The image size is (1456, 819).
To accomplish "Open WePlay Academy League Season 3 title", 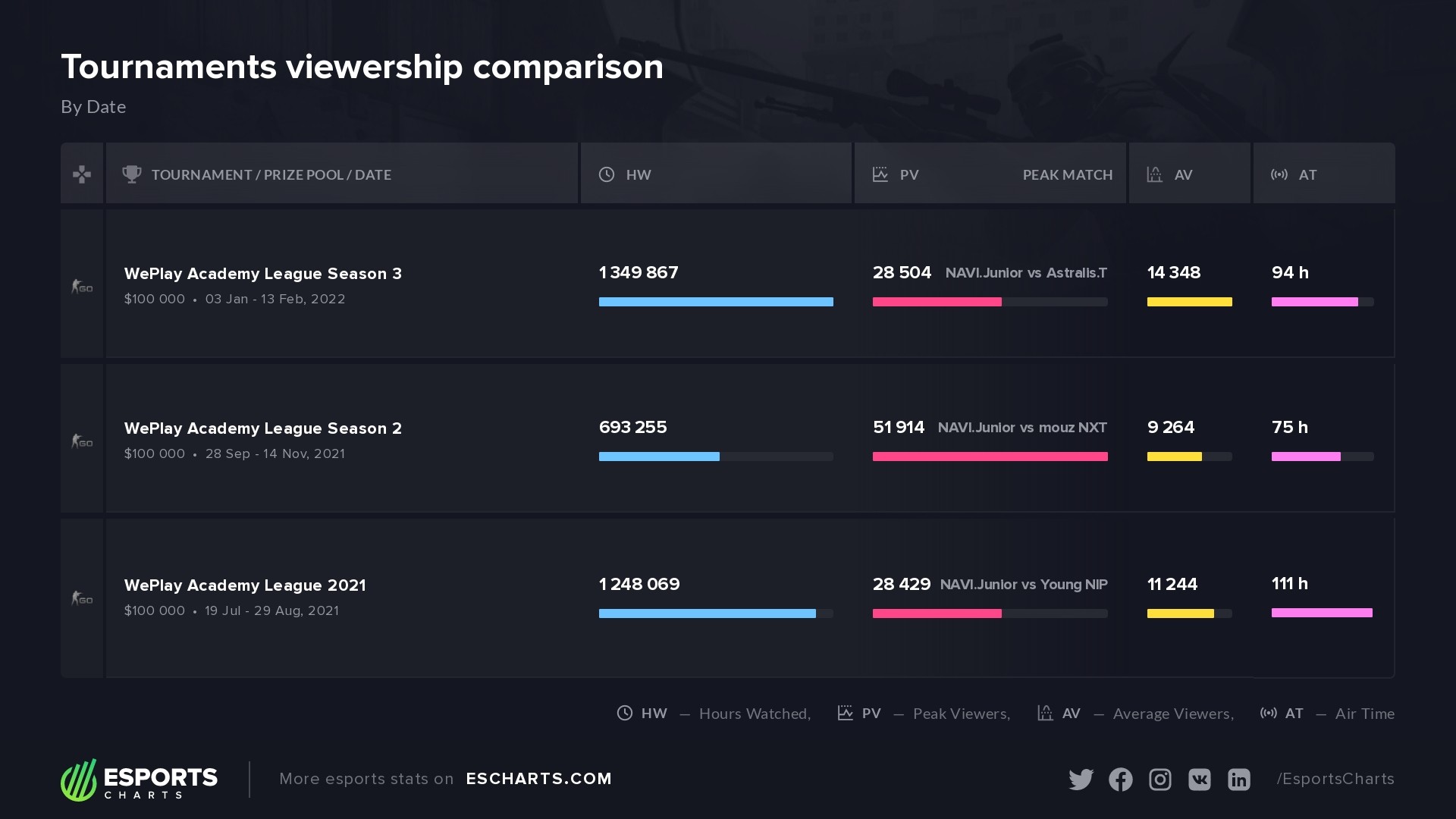I will (262, 274).
